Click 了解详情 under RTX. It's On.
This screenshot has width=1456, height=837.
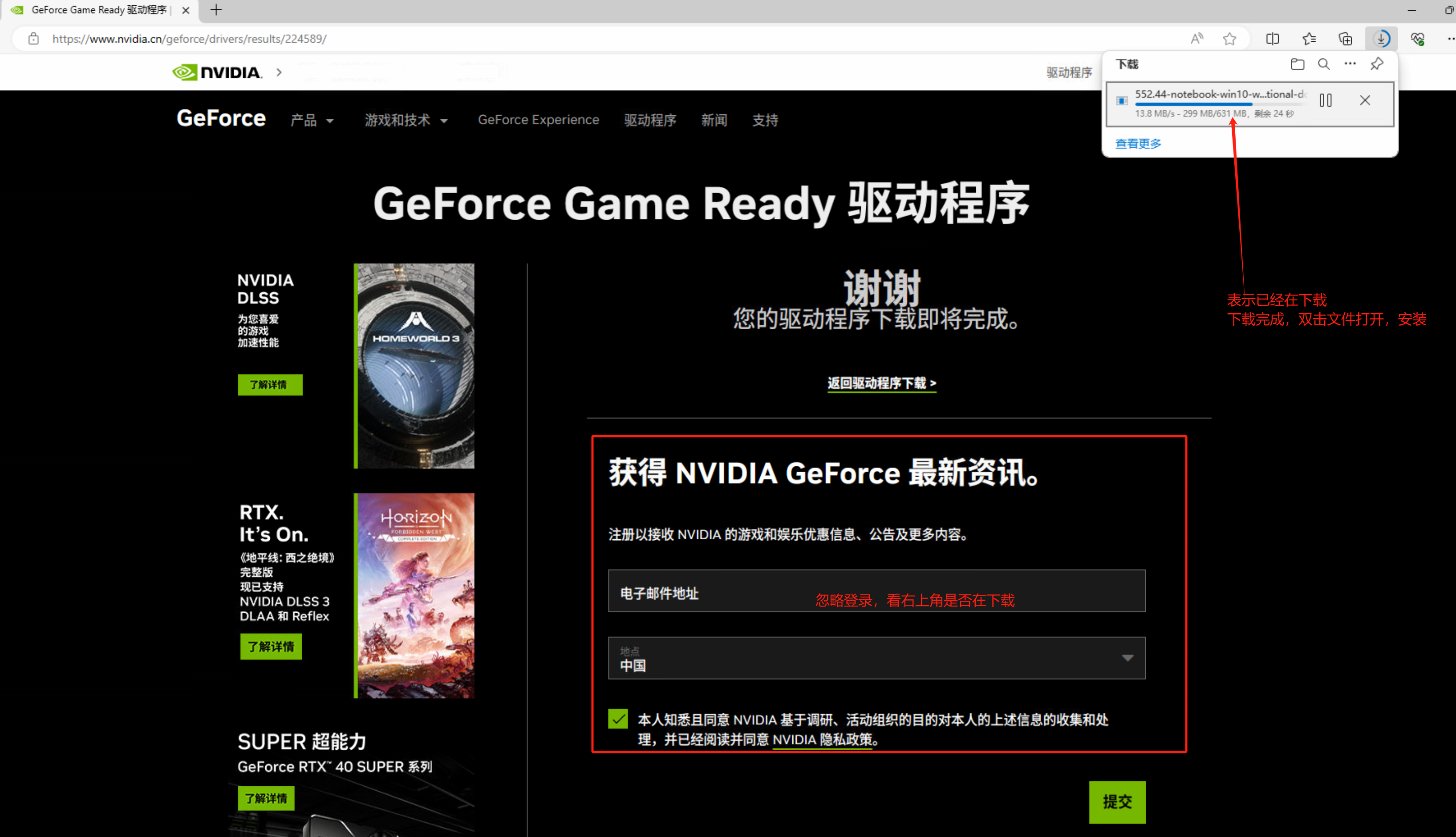coord(272,647)
